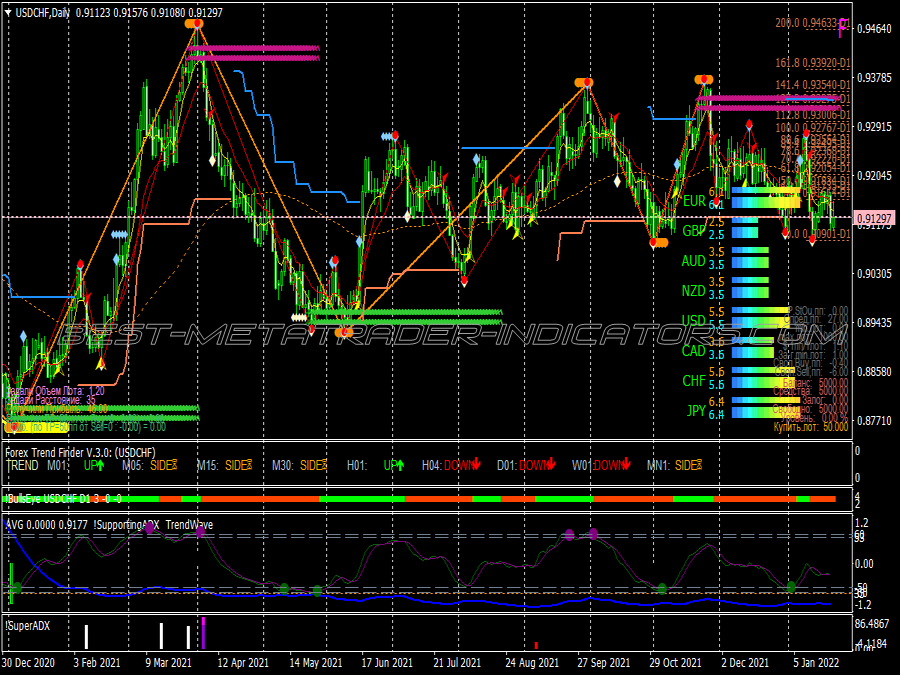Click the lower EUR strength gradient bar
This screenshot has height=675, width=900.
click(x=766, y=202)
